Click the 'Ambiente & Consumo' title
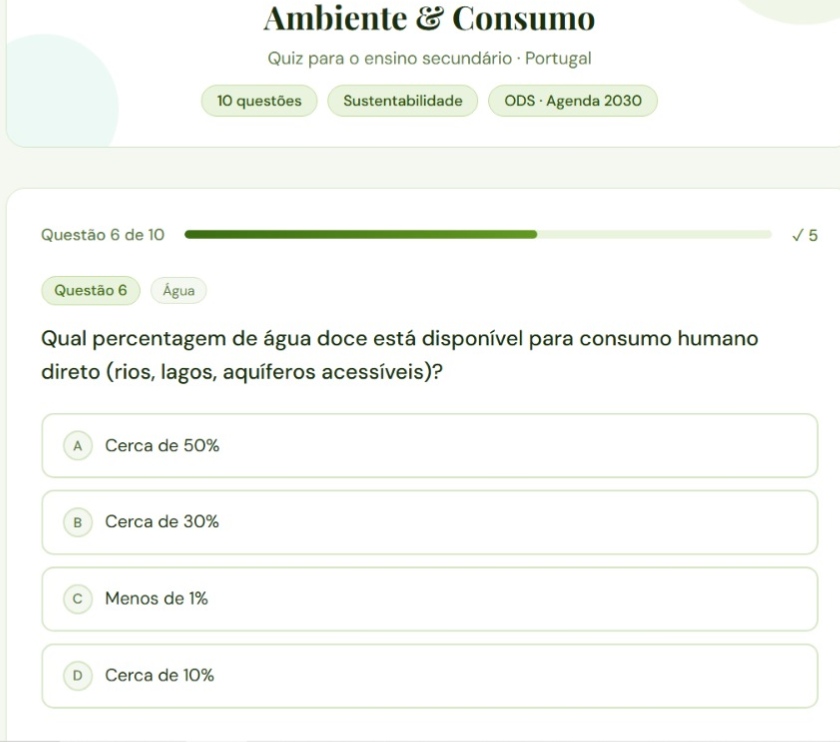Screen dimensions: 840x742 429,18
